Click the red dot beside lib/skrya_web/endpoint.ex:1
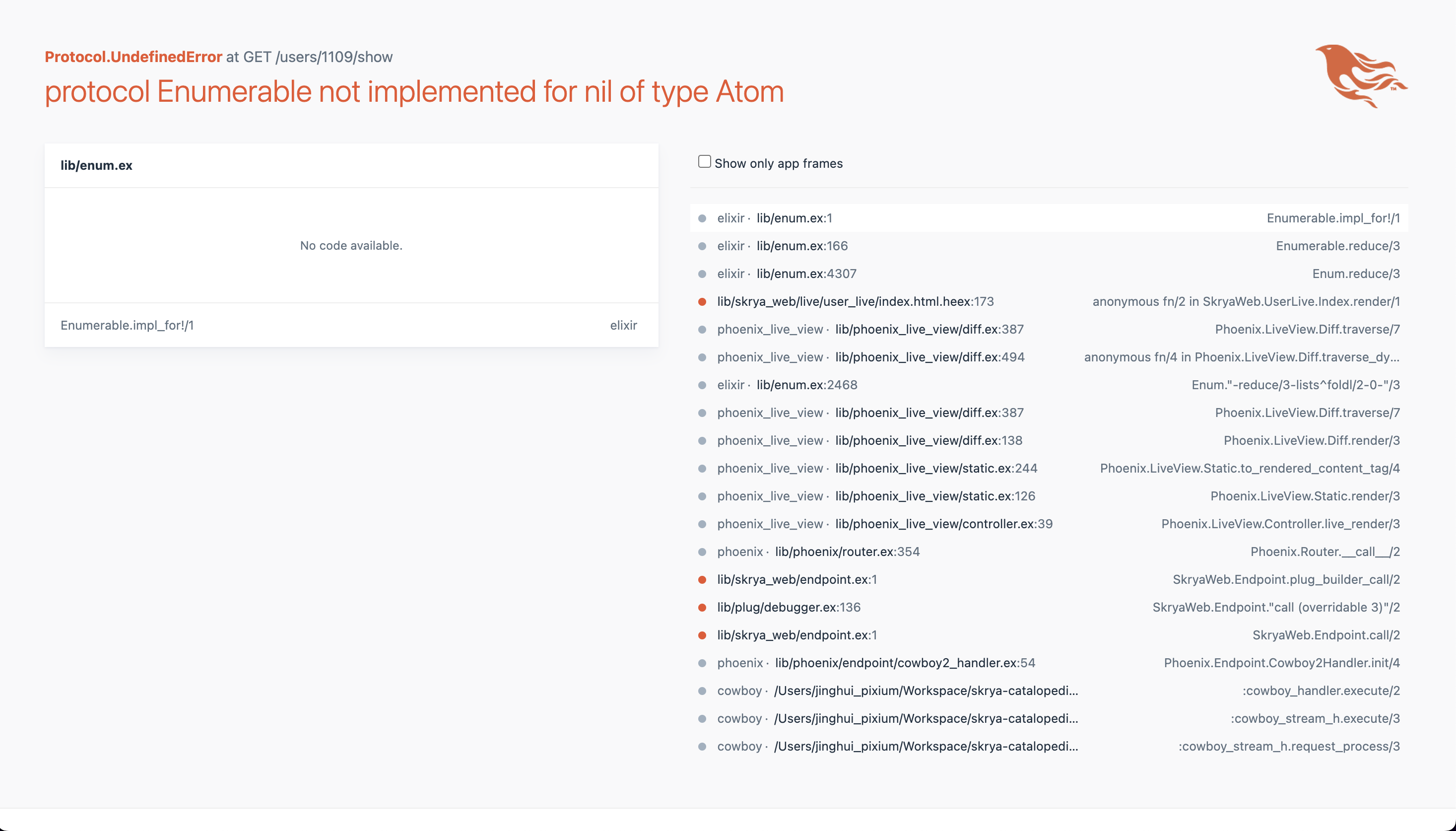 704,579
